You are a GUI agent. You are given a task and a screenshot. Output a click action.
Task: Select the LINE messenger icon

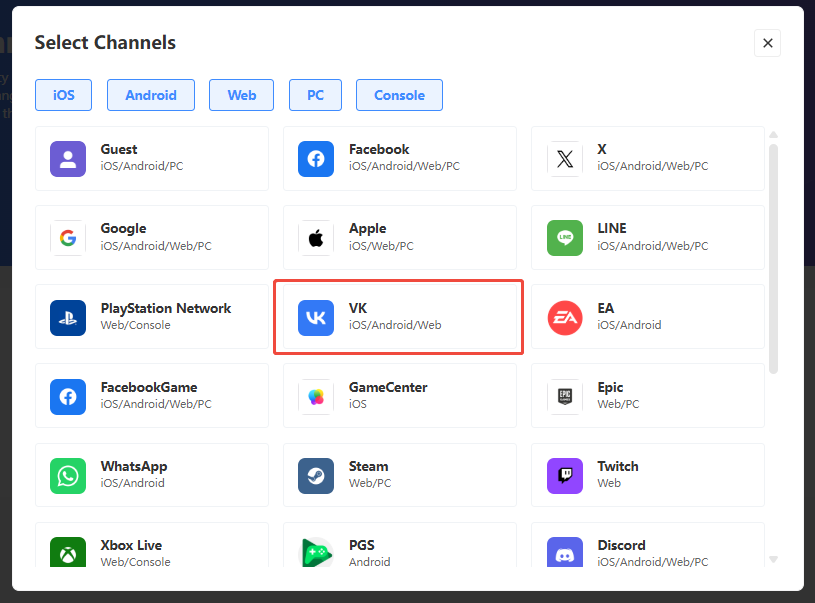[x=565, y=238]
